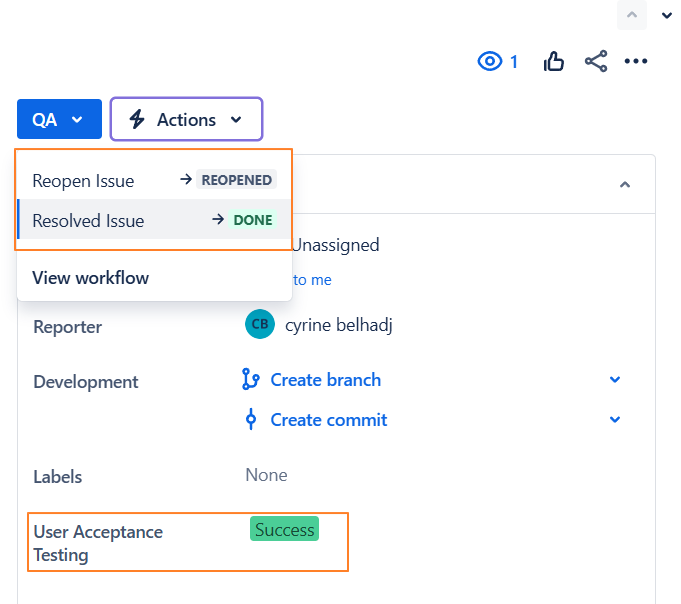The height and width of the screenshot is (604, 681).
Task: Expand the Create branch options chevron
Action: [x=615, y=380]
